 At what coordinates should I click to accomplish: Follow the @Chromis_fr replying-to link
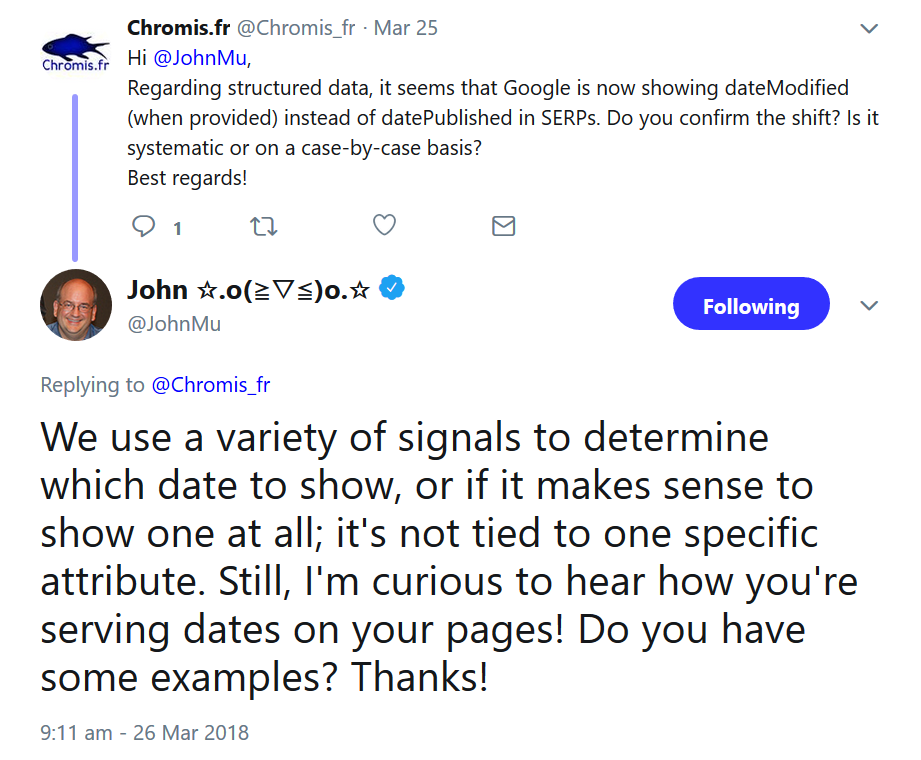point(210,385)
